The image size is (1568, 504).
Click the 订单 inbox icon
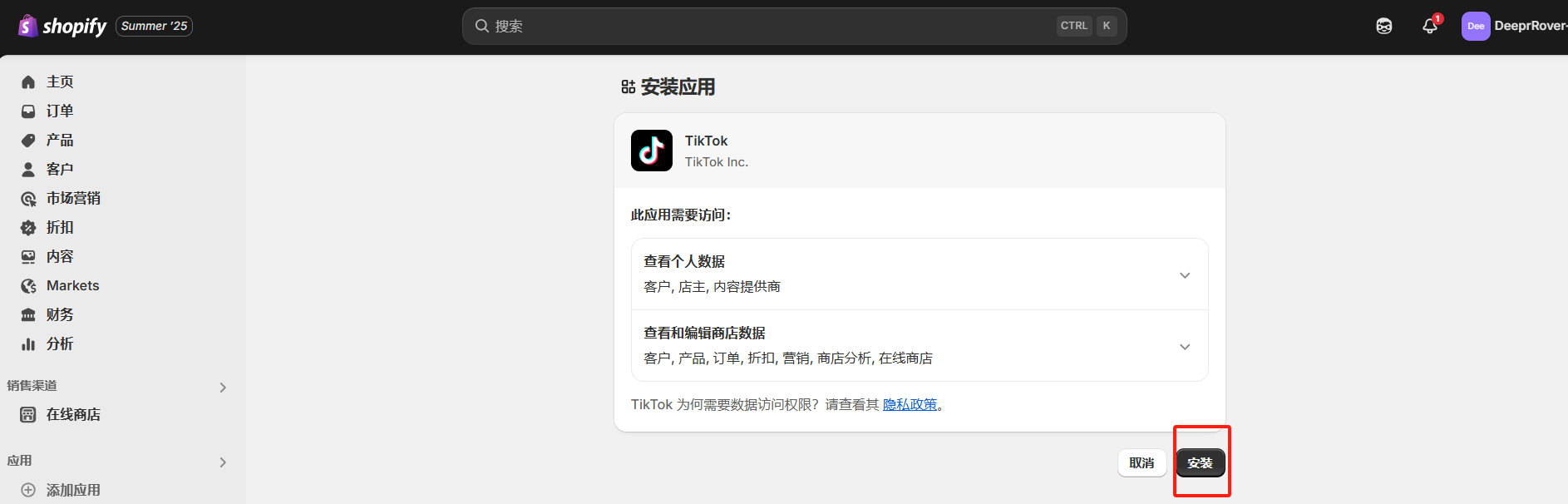coord(28,111)
